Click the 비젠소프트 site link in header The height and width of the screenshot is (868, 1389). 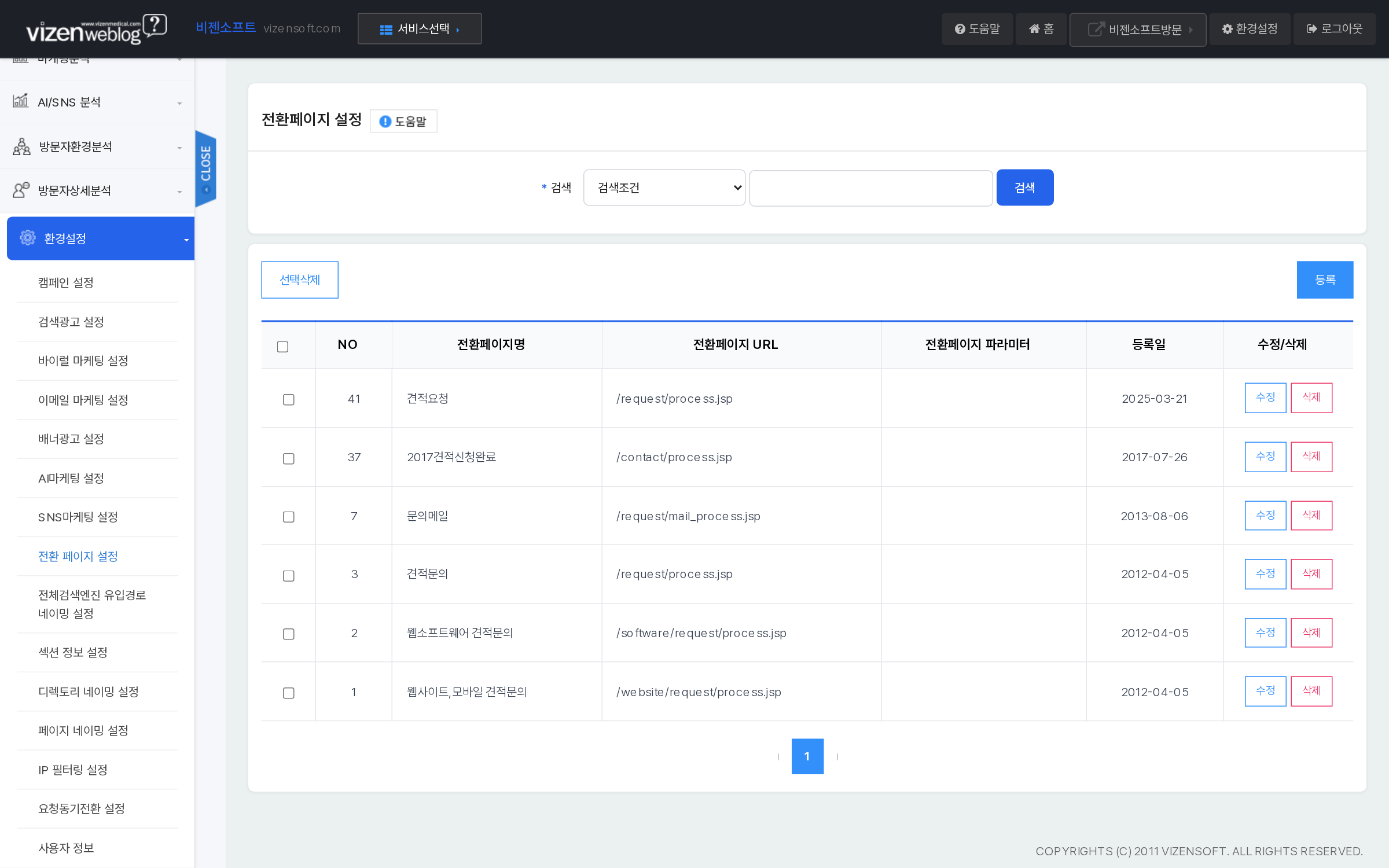click(225, 27)
